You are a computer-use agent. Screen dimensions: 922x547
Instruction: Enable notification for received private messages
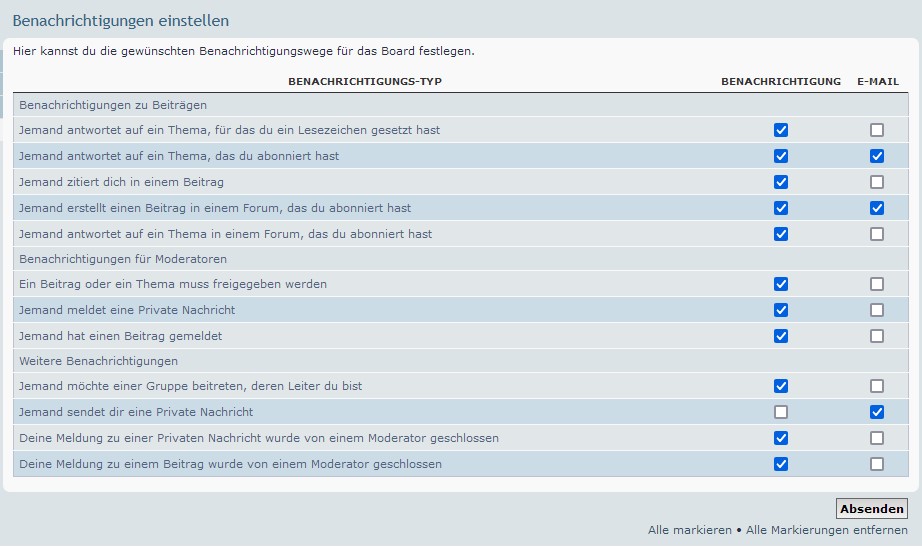781,412
